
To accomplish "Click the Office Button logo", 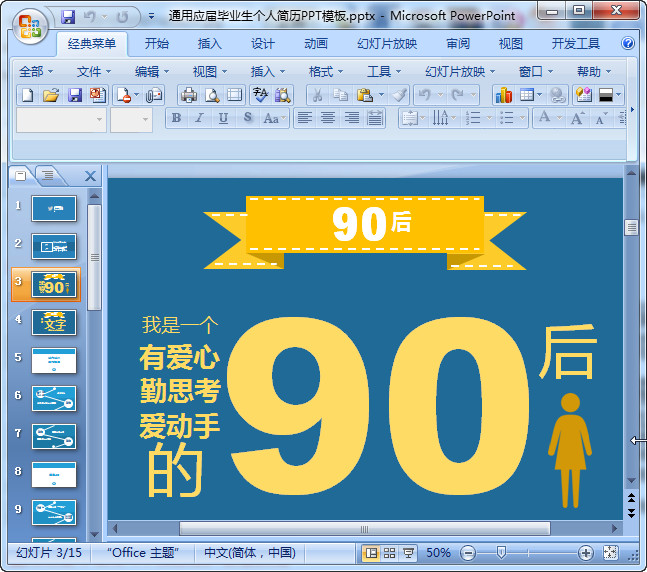I will click(30, 26).
